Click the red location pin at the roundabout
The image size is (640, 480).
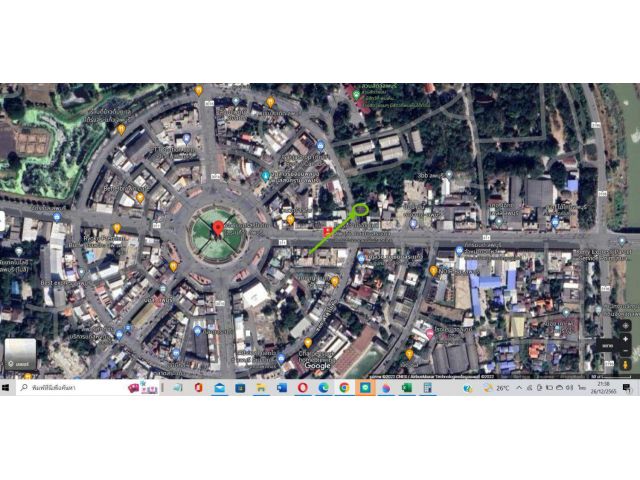pyautogui.click(x=218, y=229)
